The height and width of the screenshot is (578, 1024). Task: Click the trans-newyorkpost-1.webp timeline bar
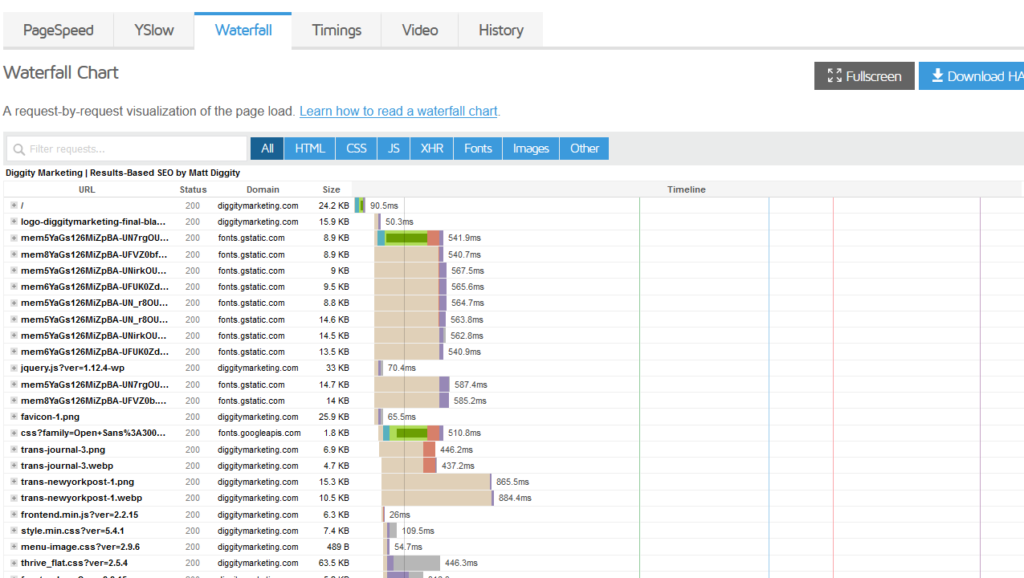click(x=437, y=498)
